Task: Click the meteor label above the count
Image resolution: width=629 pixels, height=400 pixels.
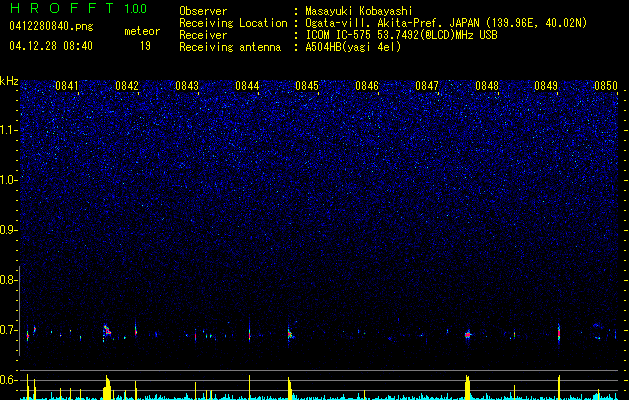Action: pyautogui.click(x=142, y=31)
